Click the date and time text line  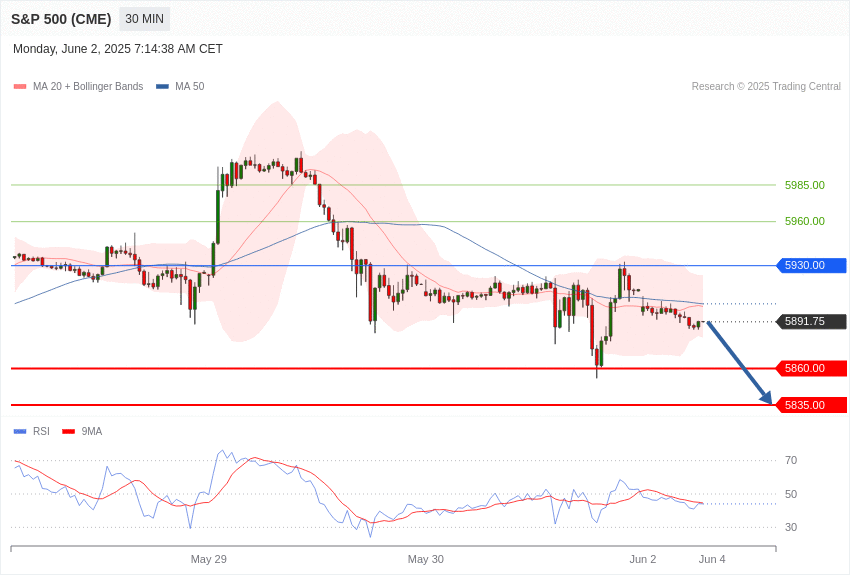tap(118, 49)
